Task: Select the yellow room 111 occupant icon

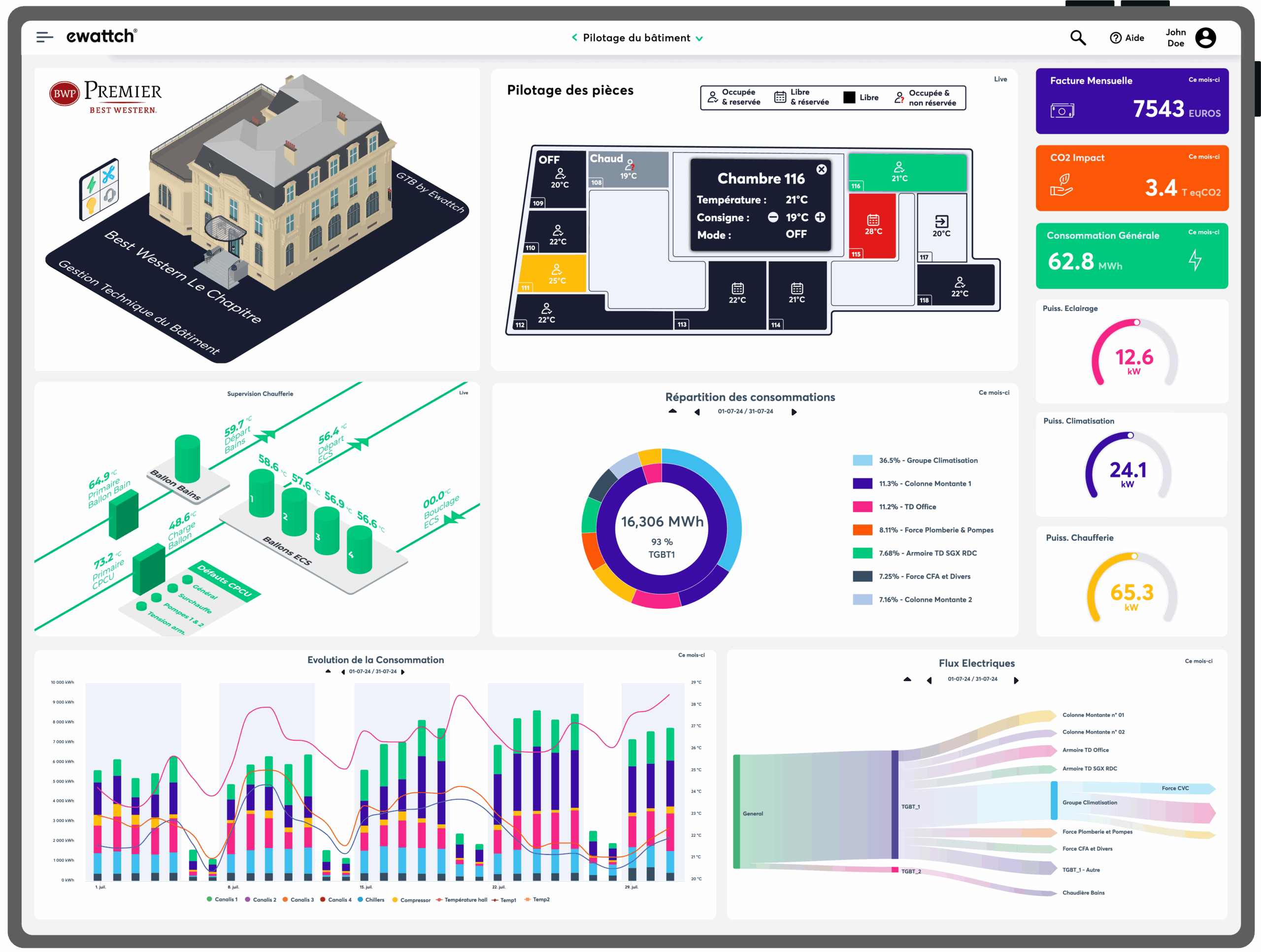Action: [557, 269]
